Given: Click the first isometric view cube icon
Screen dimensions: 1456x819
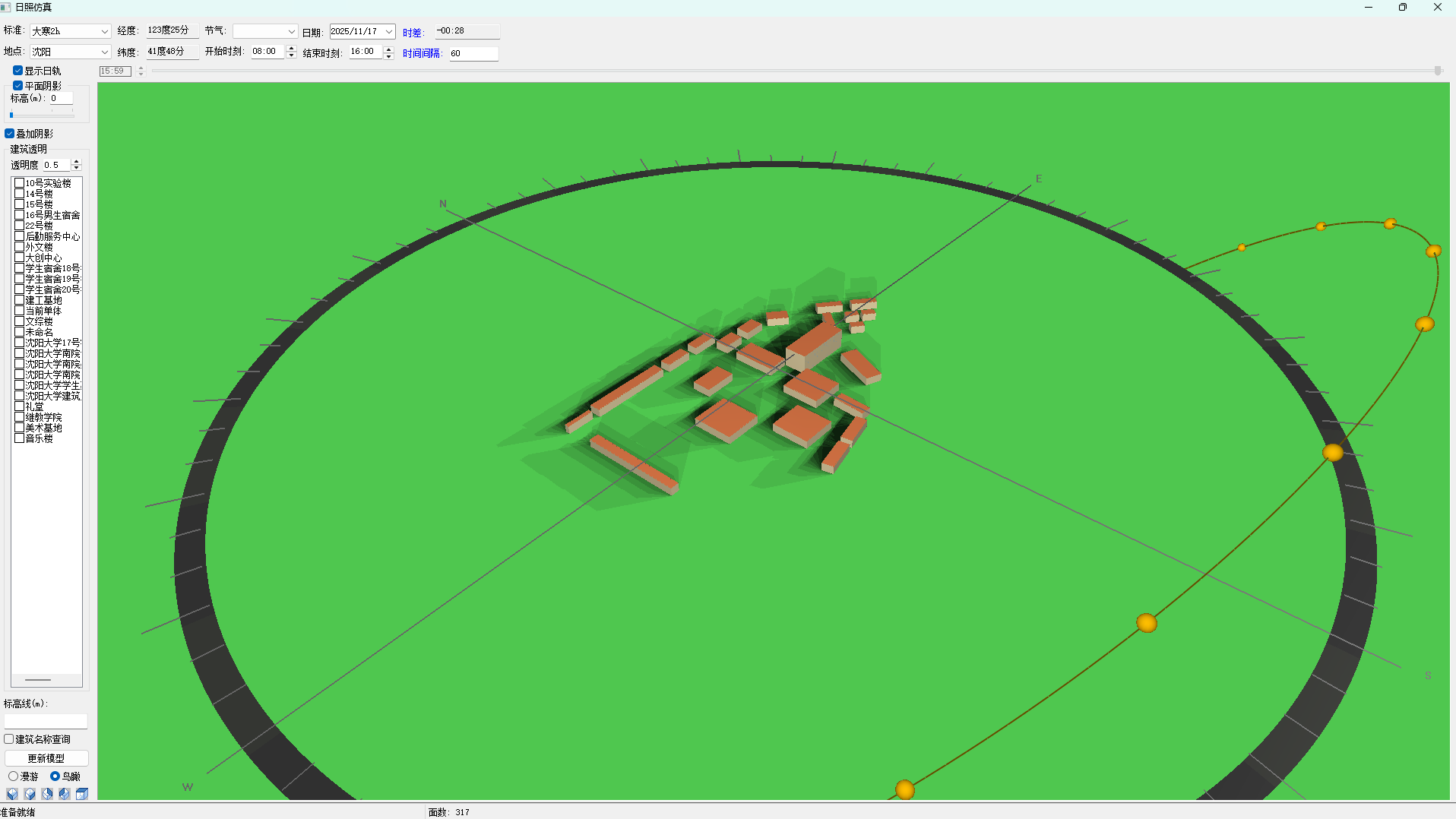Looking at the screenshot, I should pos(12,794).
